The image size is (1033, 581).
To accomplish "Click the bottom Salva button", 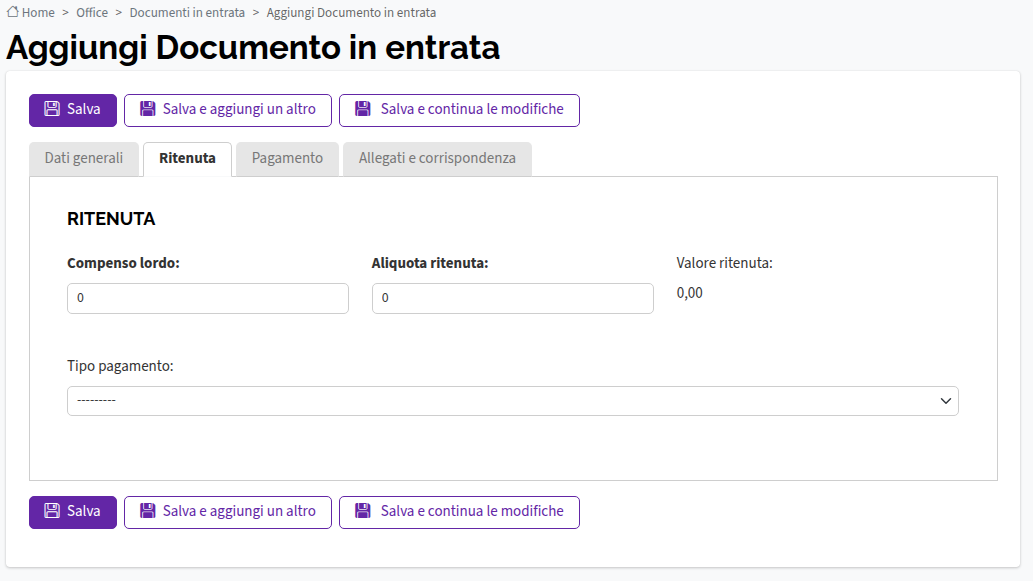I will [x=72, y=512].
